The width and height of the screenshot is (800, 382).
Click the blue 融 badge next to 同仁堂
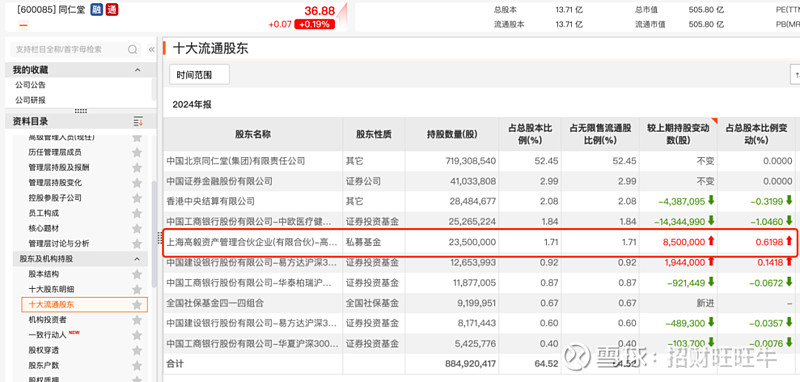pos(96,10)
